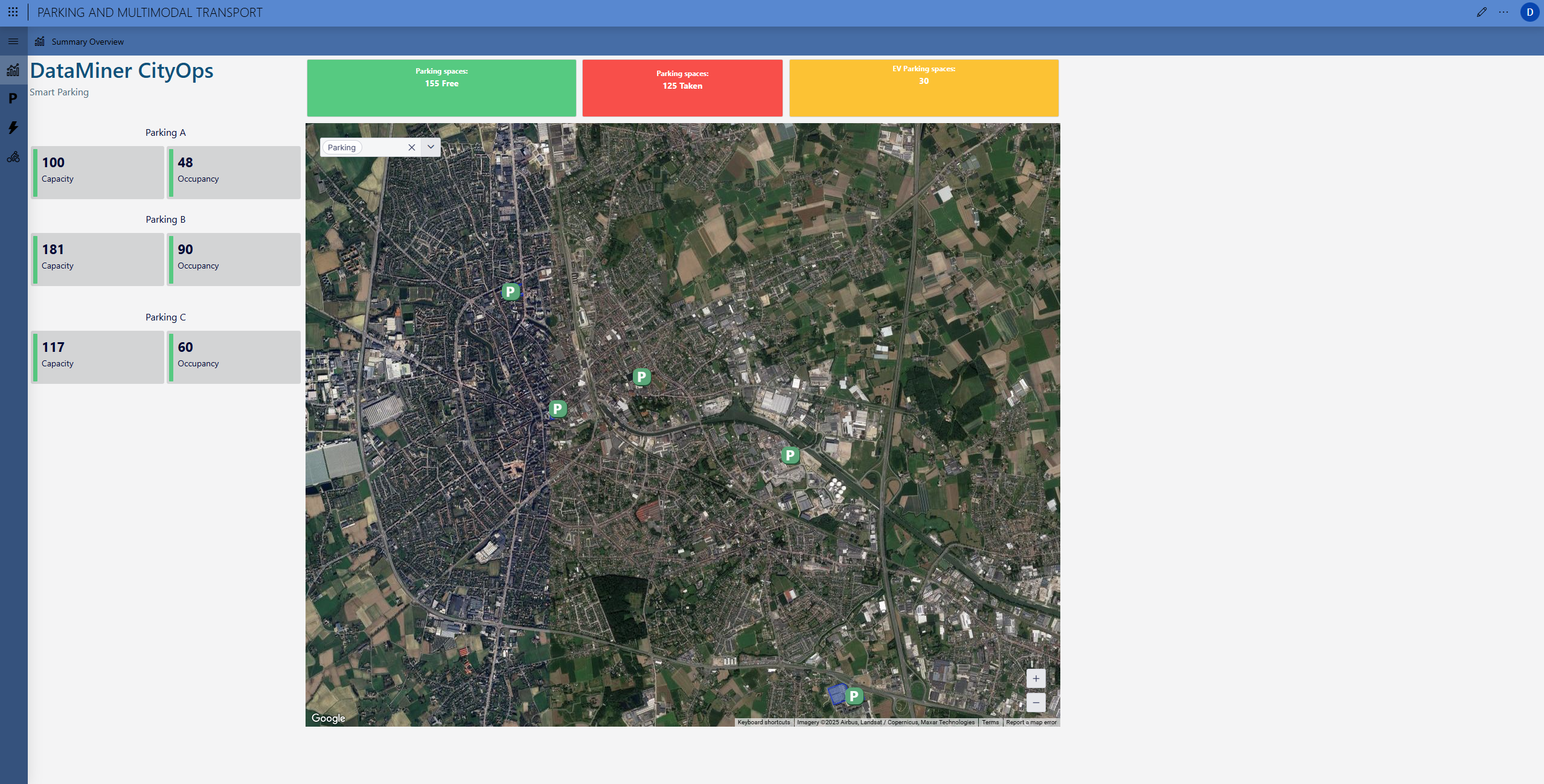Zoom in the map with plus button
Image resolution: width=1544 pixels, height=784 pixels.
click(x=1036, y=678)
